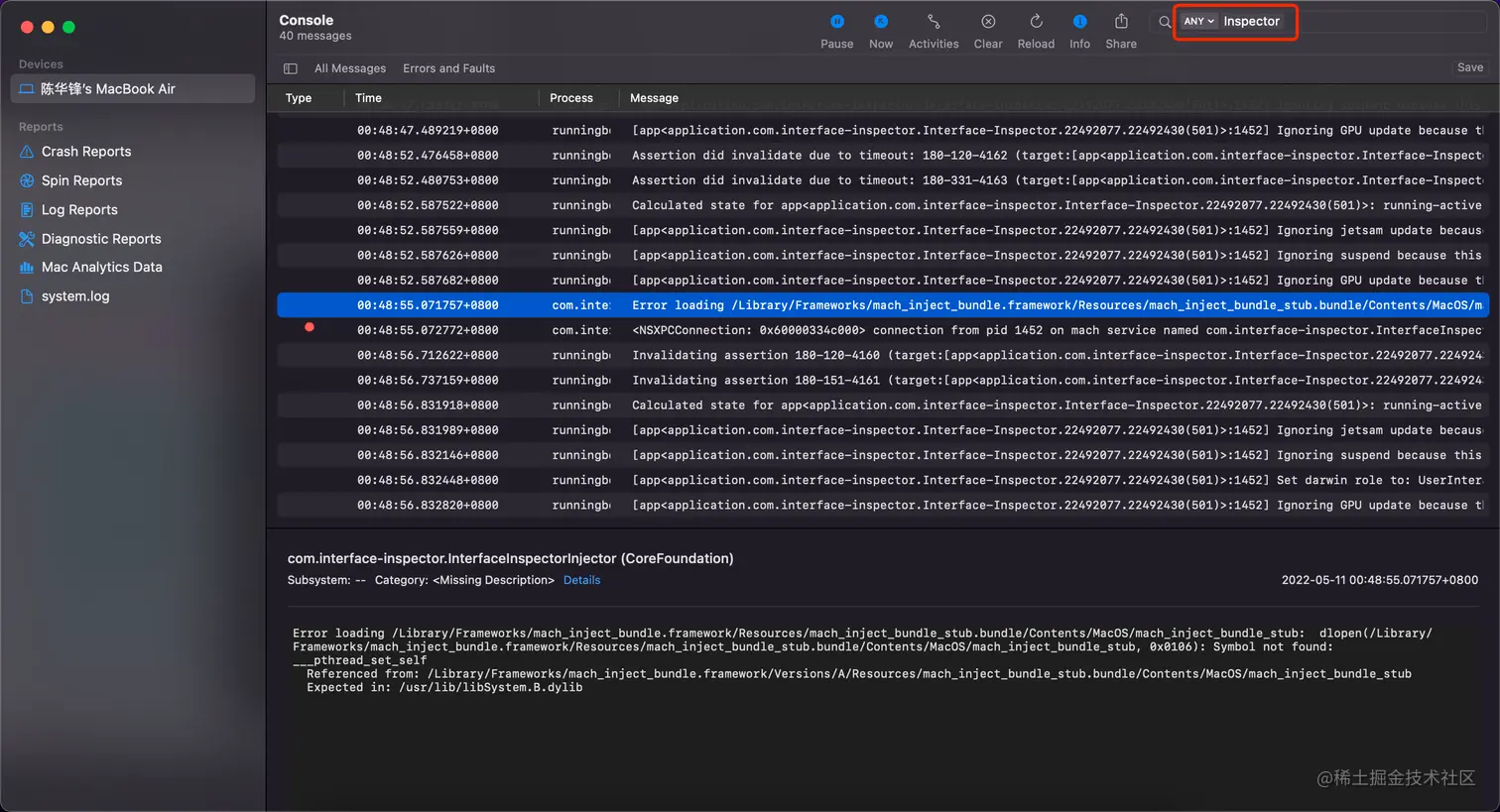The image size is (1500, 812).
Task: Select the log row timestamped 00:48:47.489219
Action: point(883,131)
